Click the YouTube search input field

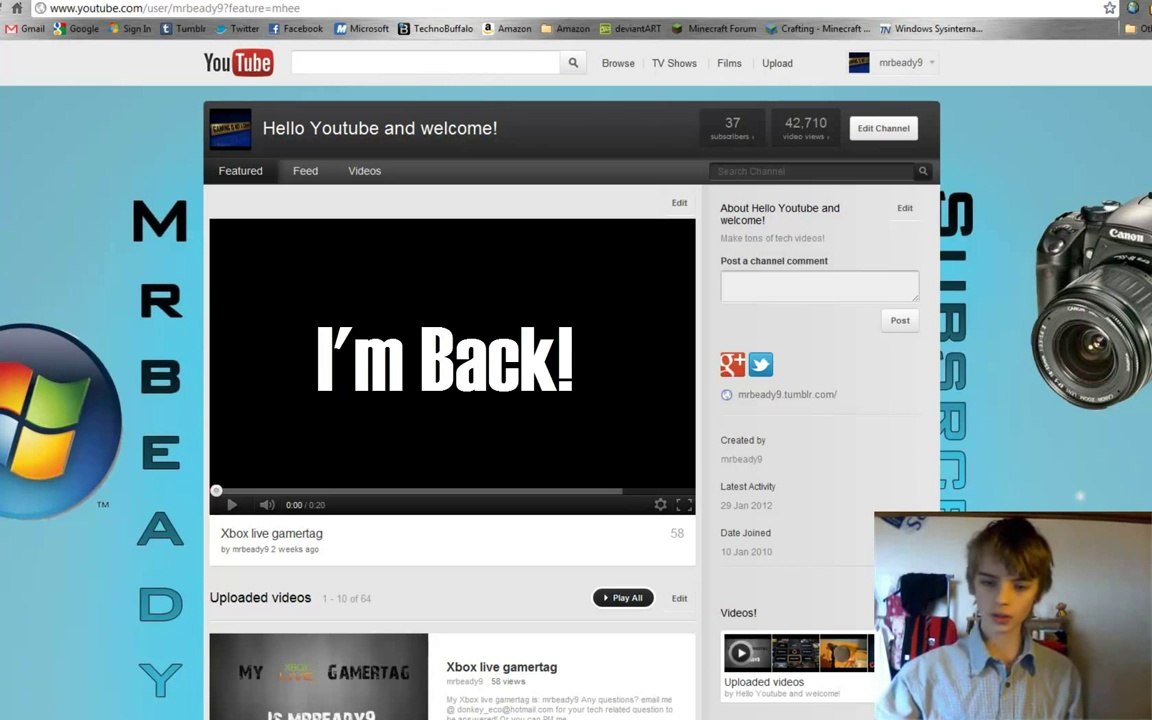(425, 63)
